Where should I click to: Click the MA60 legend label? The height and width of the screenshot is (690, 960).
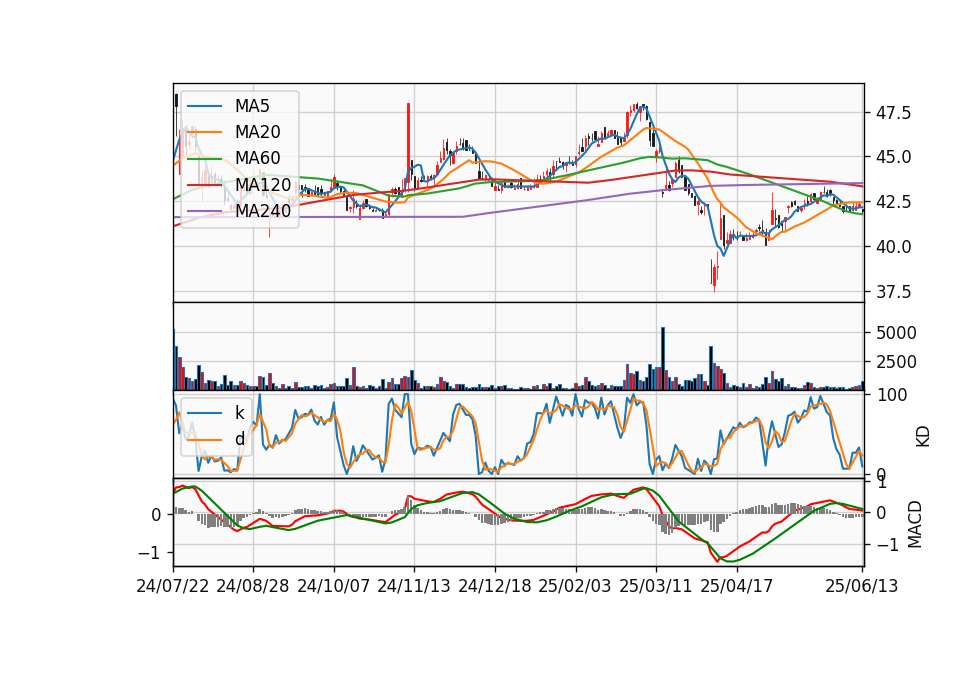(x=257, y=158)
